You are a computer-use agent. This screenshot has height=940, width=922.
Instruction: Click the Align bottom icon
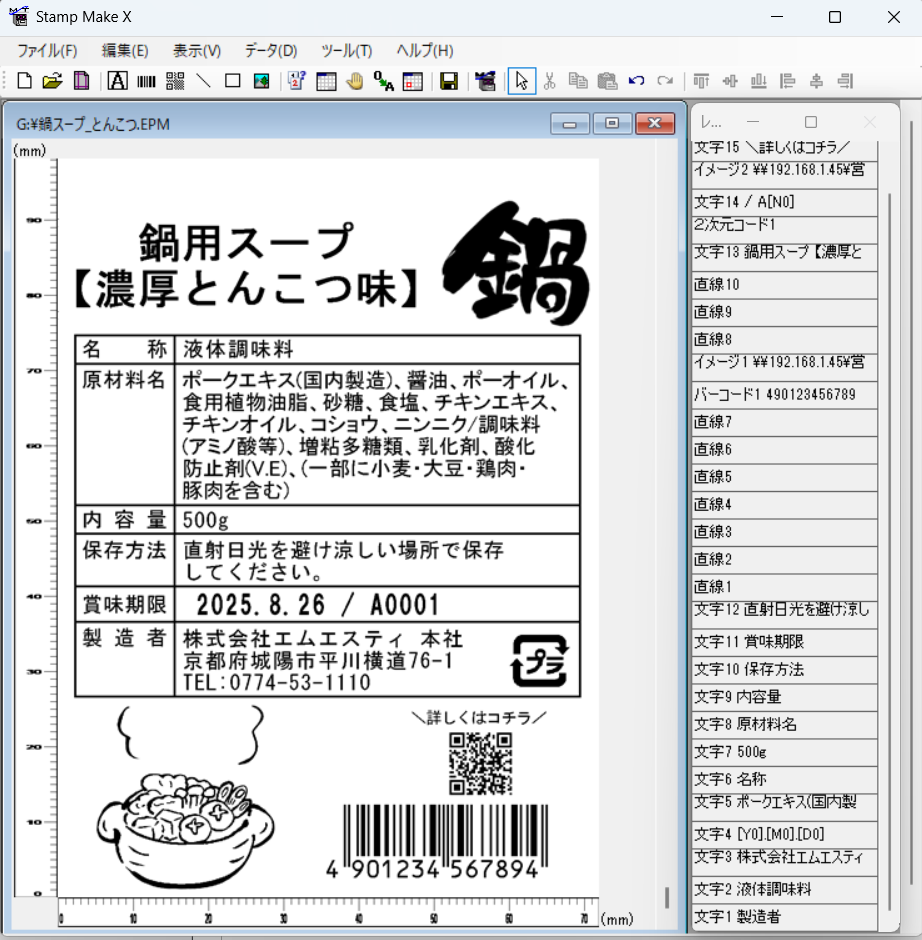point(758,81)
